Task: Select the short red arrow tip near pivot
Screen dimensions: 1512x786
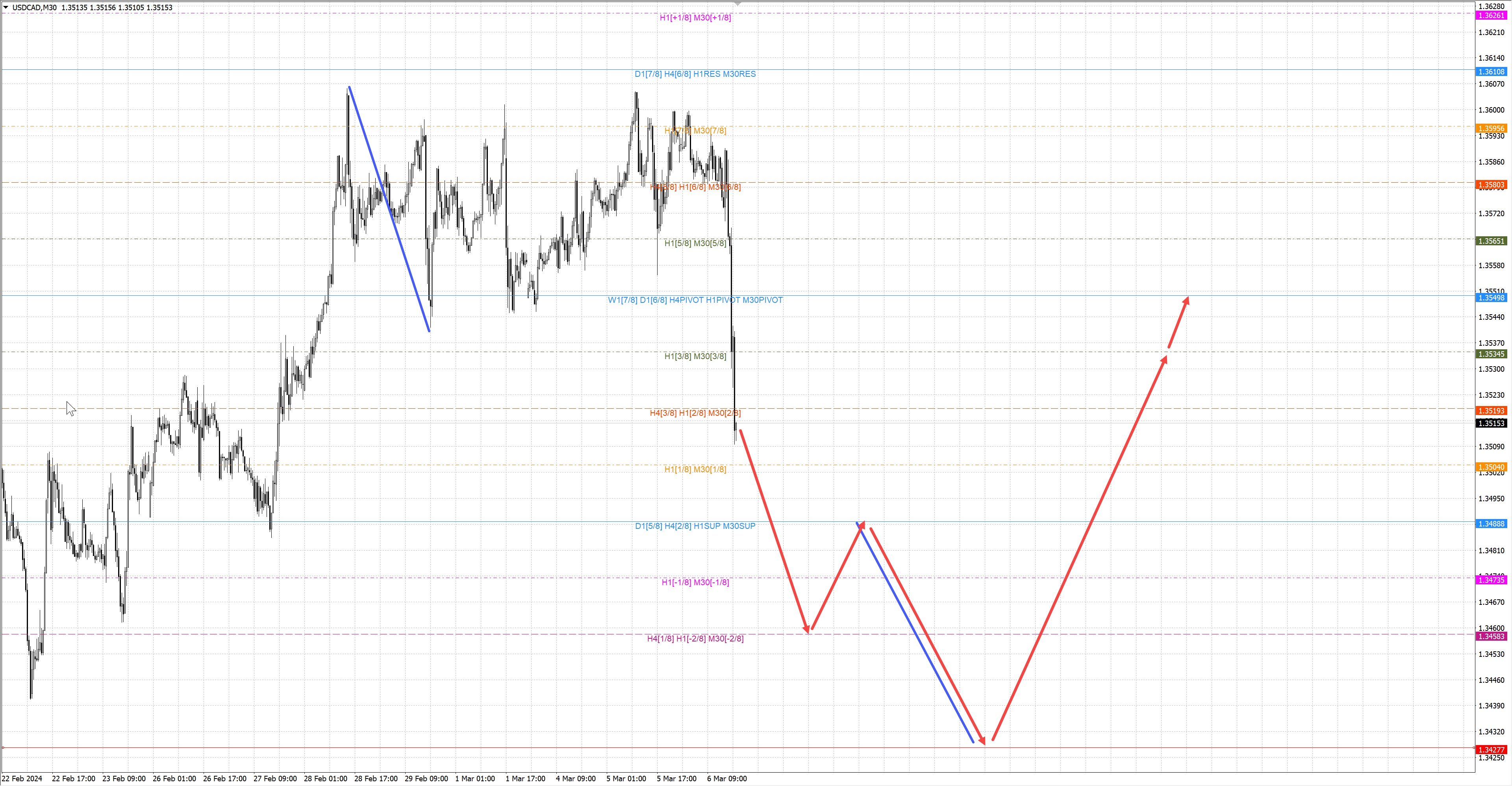Action: 1178,322
